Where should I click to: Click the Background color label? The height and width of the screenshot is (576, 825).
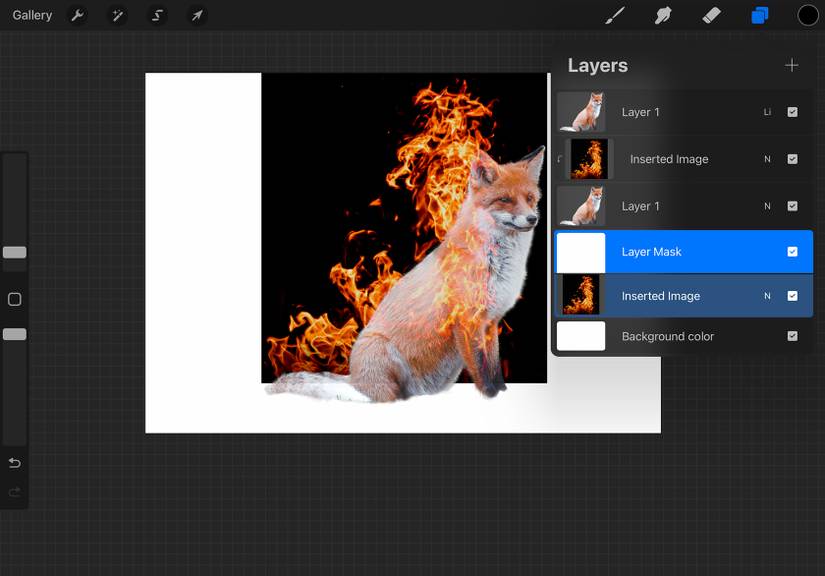668,336
